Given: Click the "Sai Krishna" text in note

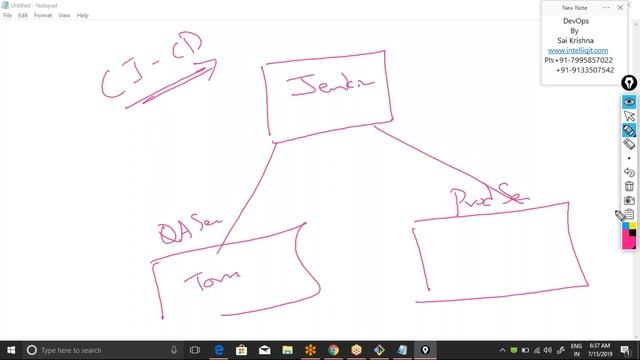Looking at the screenshot, I should pyautogui.click(x=575, y=40).
